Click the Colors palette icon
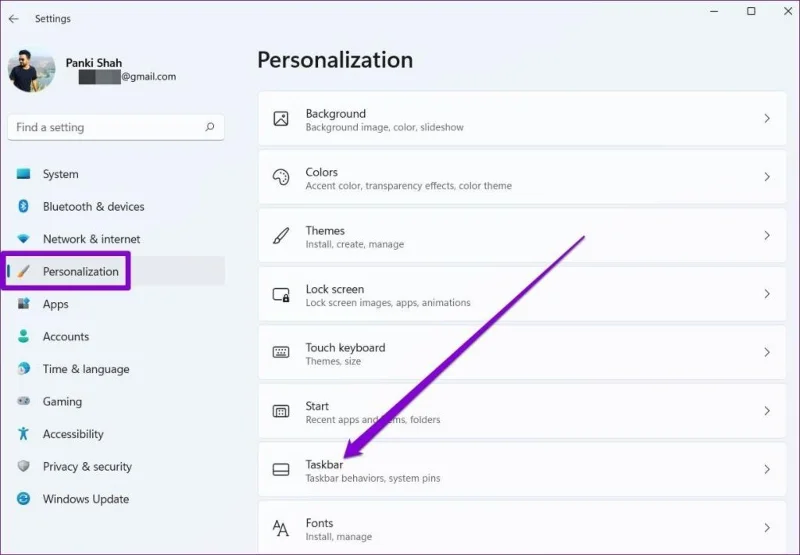Viewport: 800px width, 555px height. [x=281, y=177]
